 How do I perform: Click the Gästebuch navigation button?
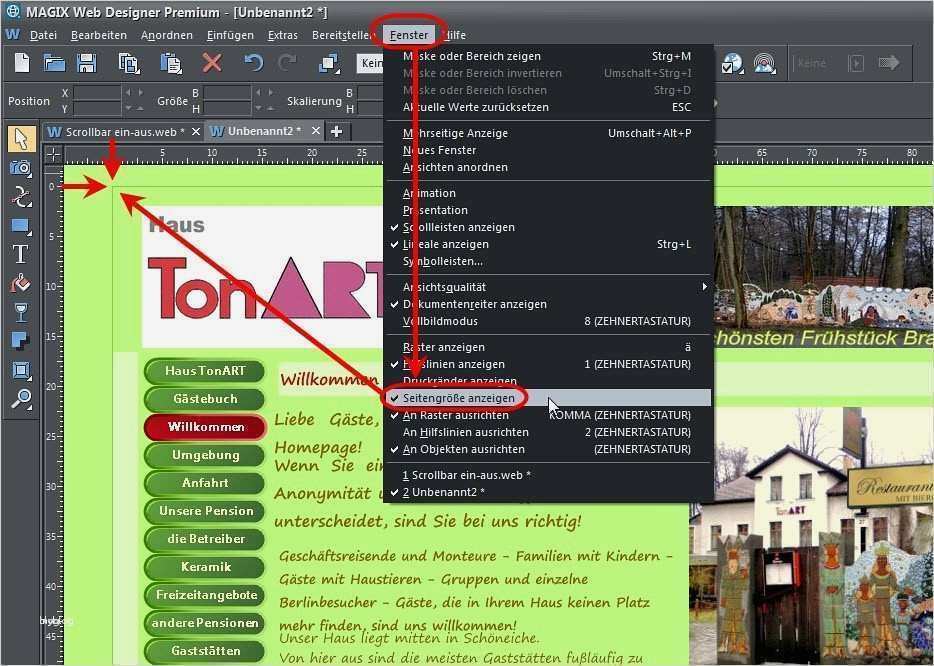tap(205, 399)
